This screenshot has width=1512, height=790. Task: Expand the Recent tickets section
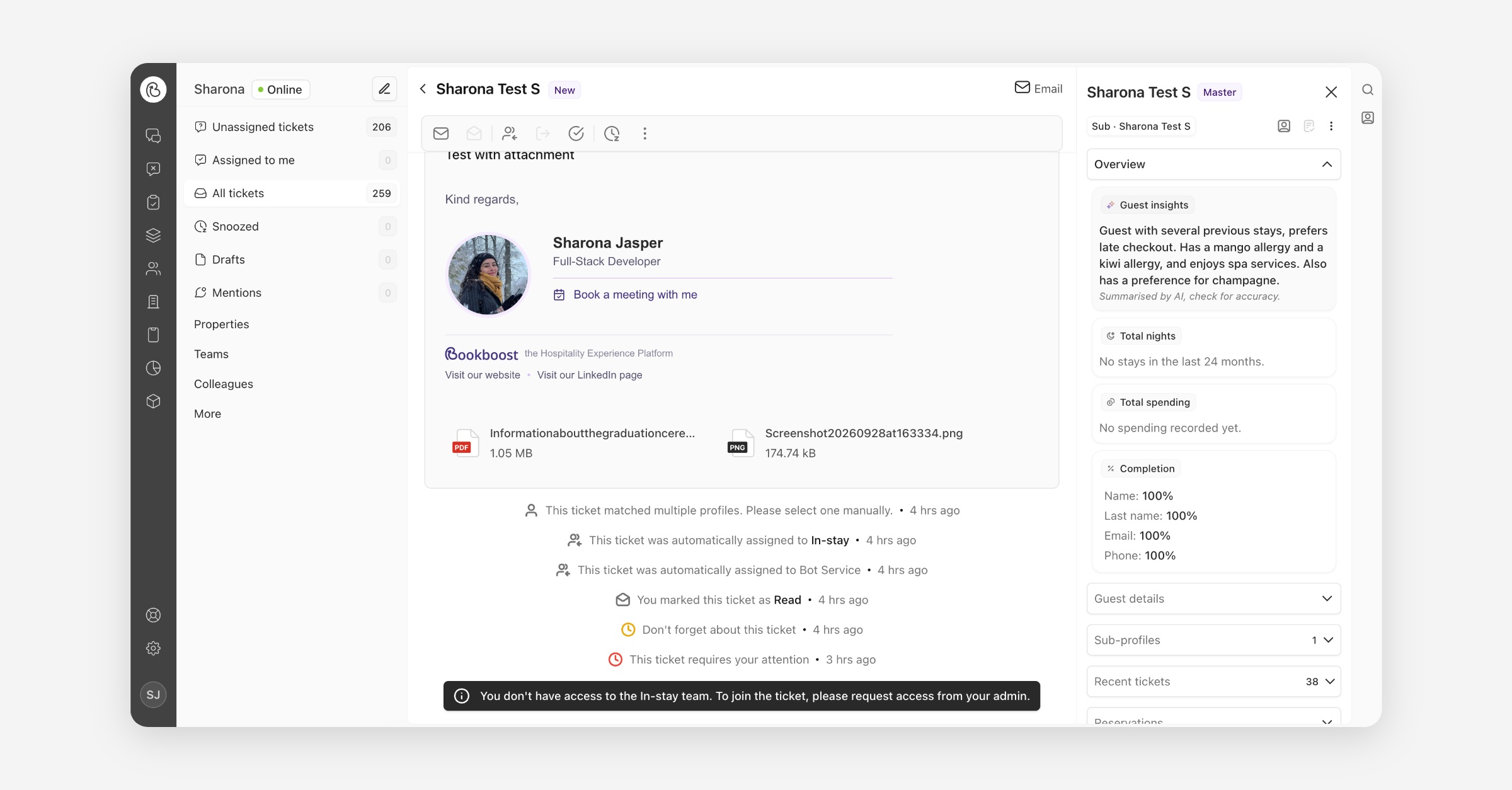(1213, 682)
